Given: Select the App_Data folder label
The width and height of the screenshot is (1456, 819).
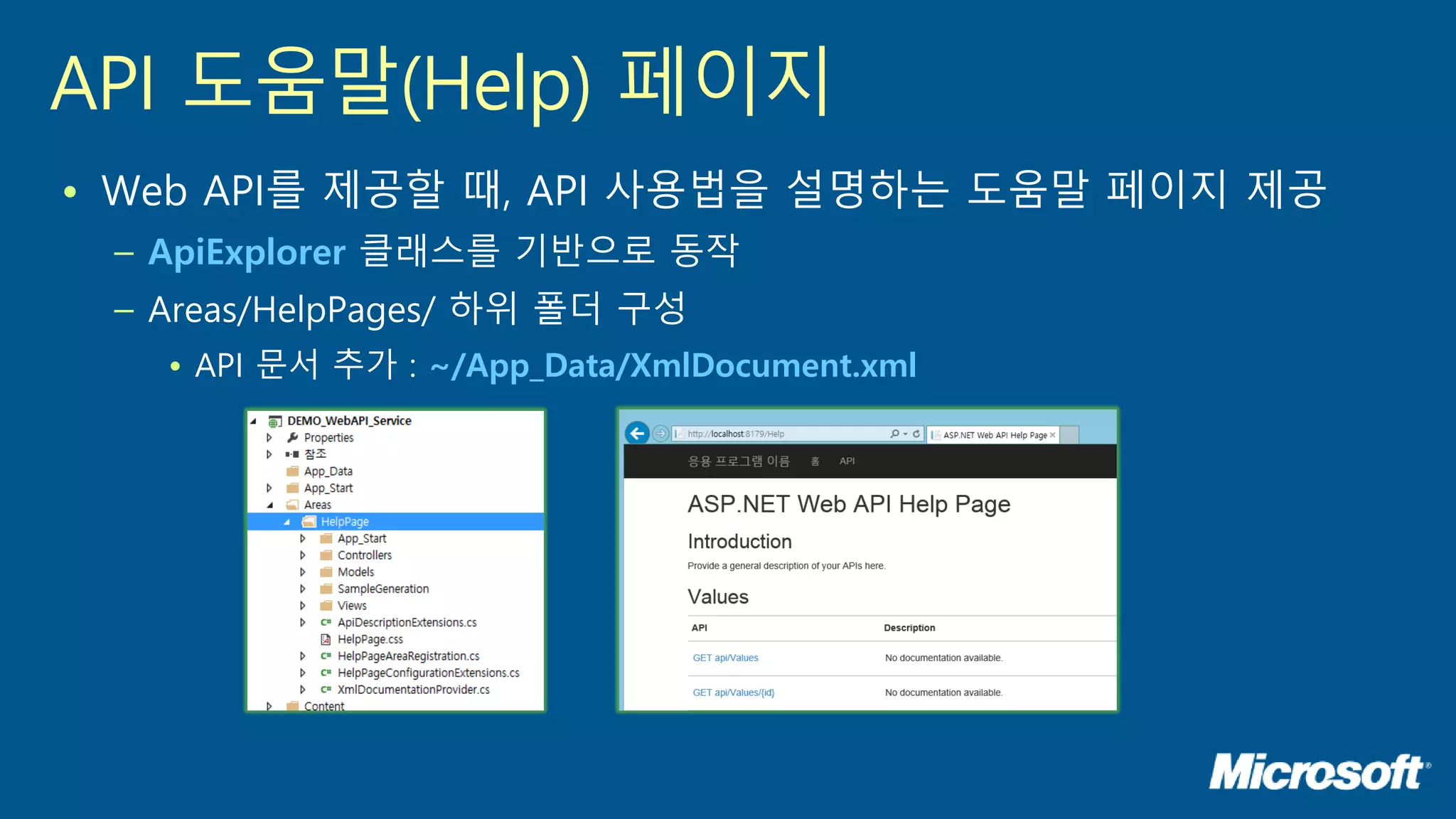Looking at the screenshot, I should (328, 471).
